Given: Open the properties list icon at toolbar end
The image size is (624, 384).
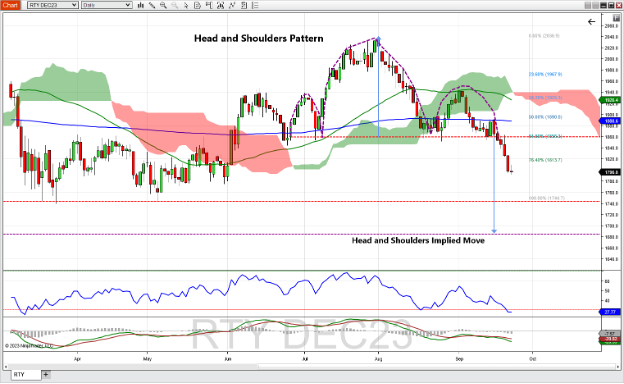Looking at the screenshot, I should [x=255, y=5].
